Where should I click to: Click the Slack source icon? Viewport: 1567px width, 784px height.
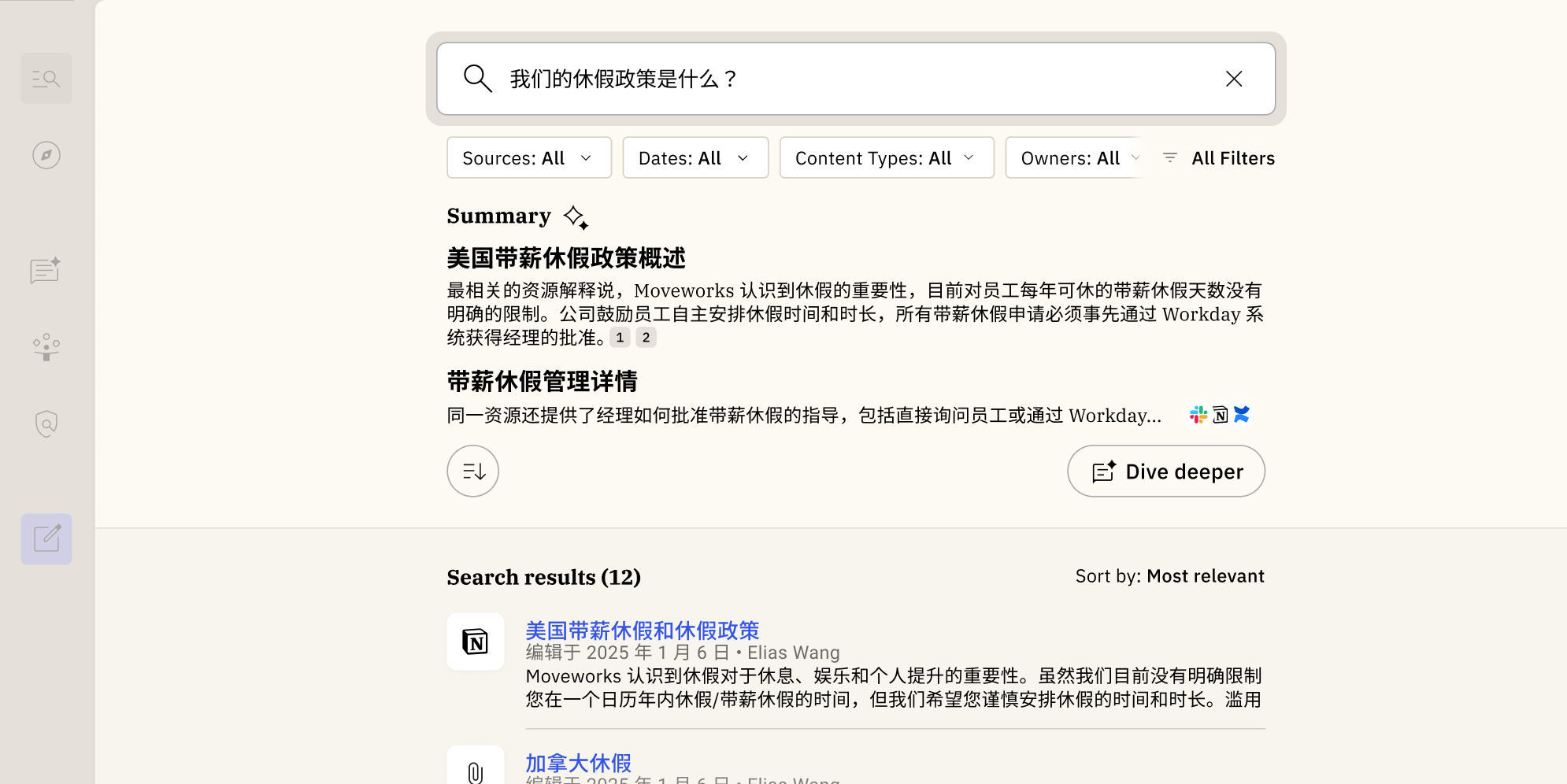(1198, 415)
